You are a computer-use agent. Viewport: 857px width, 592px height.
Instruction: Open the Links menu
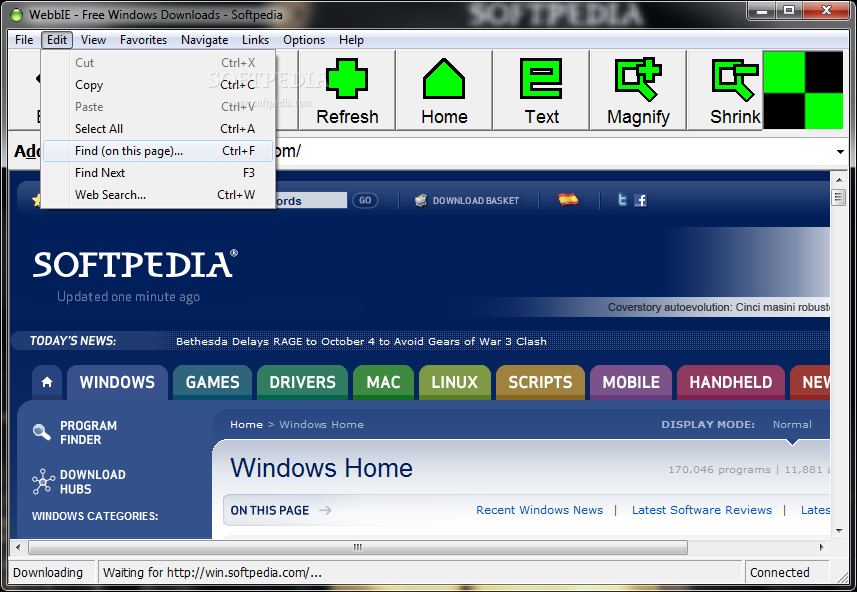tap(255, 40)
